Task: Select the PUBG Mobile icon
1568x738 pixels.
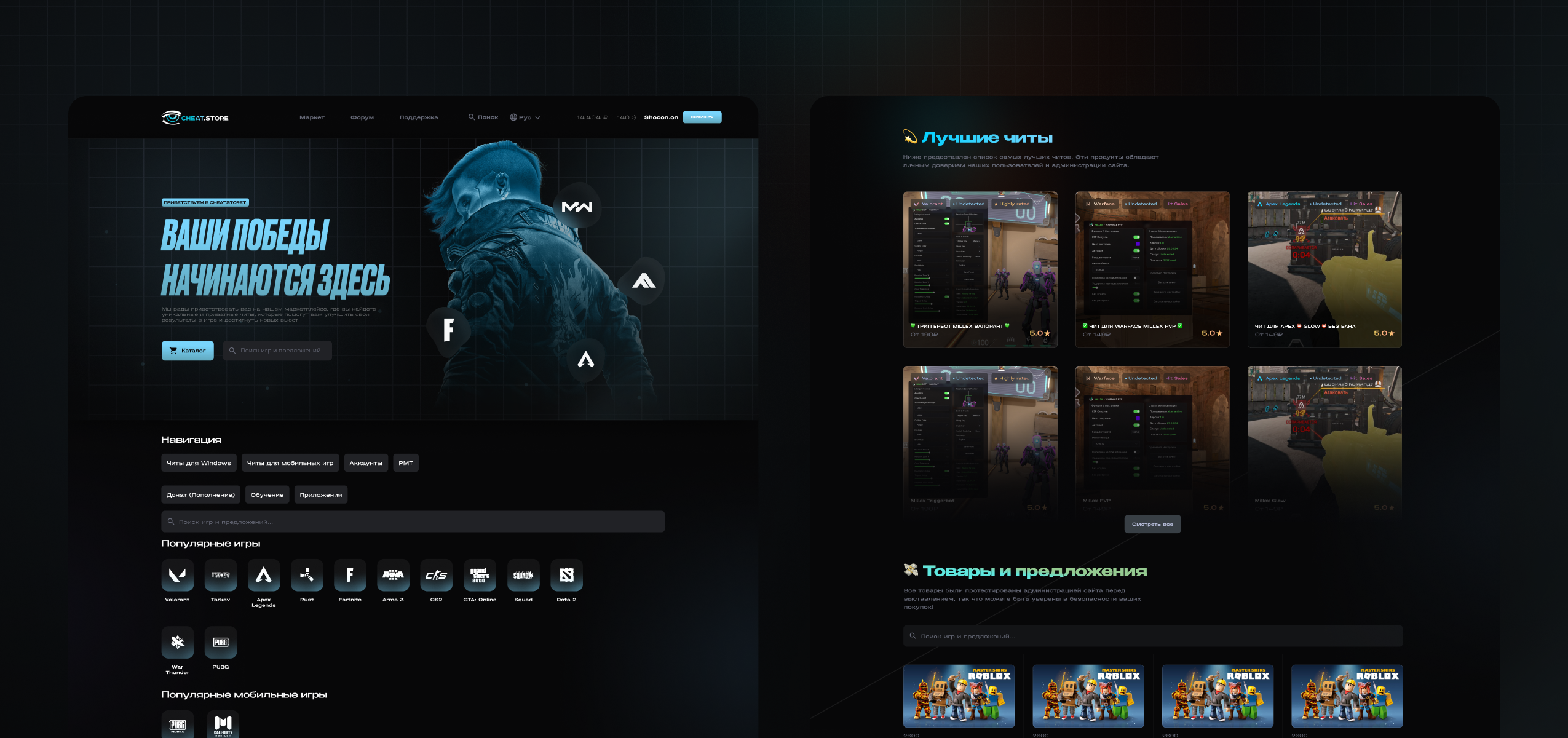Action: coord(177,724)
